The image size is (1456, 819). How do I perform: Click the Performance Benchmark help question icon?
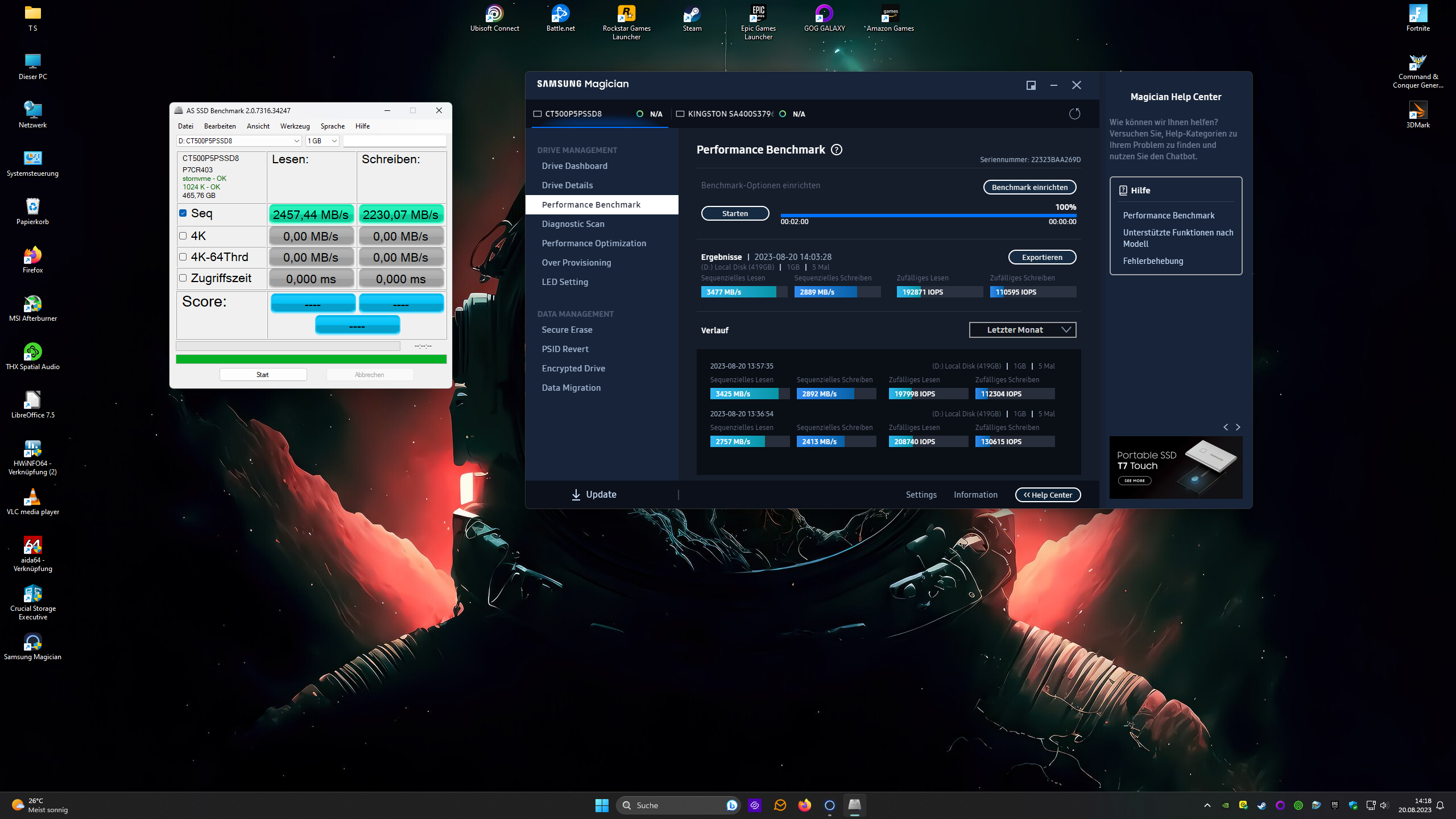click(x=837, y=150)
